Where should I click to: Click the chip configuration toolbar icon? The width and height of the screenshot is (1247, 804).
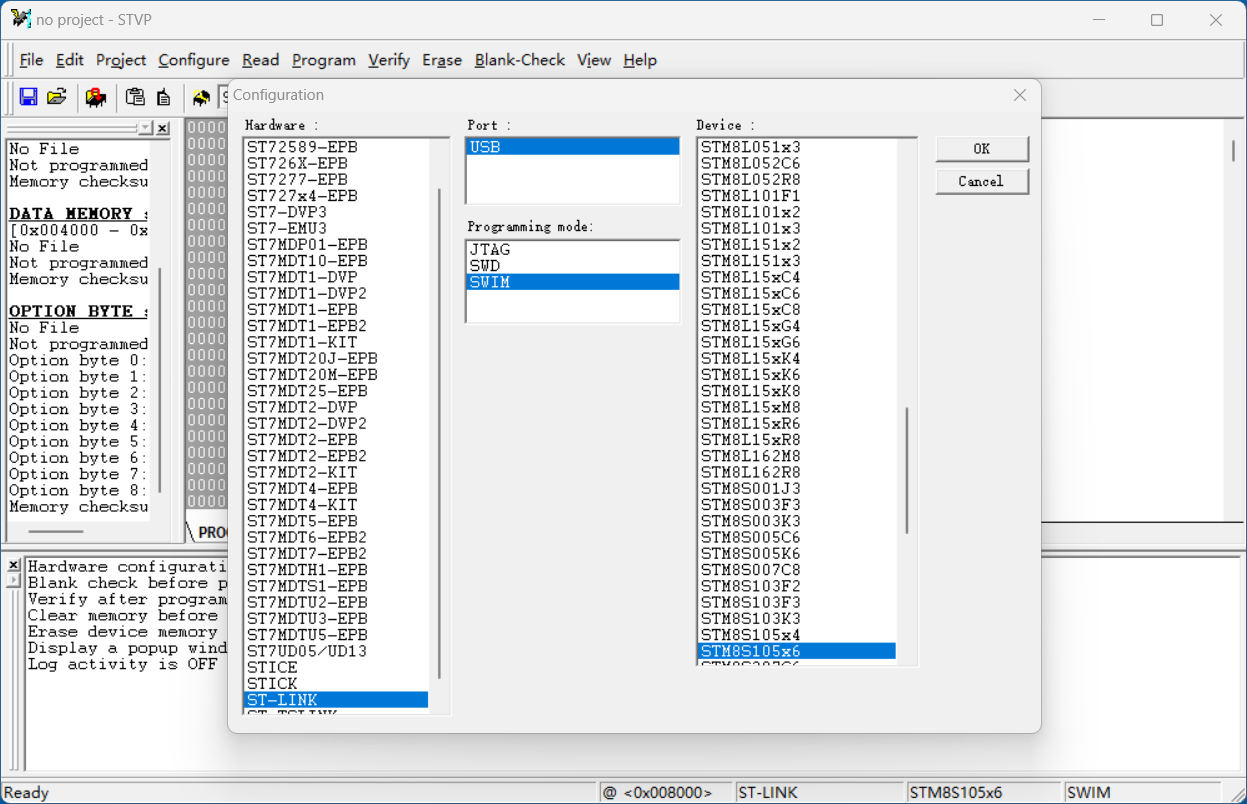click(x=96, y=97)
